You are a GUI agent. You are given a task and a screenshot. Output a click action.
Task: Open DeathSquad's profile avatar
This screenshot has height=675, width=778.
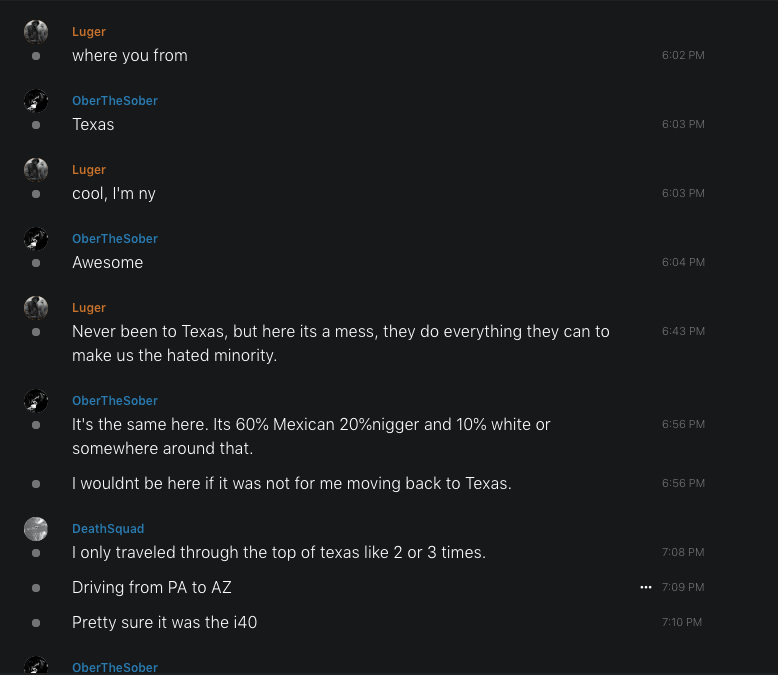click(36, 528)
